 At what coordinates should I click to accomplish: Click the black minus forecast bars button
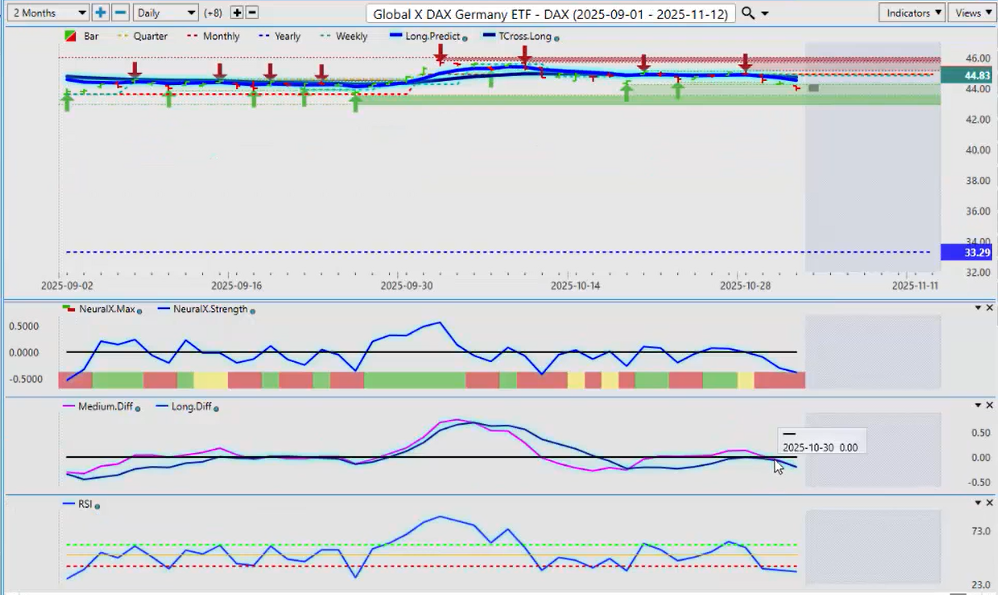coord(252,13)
